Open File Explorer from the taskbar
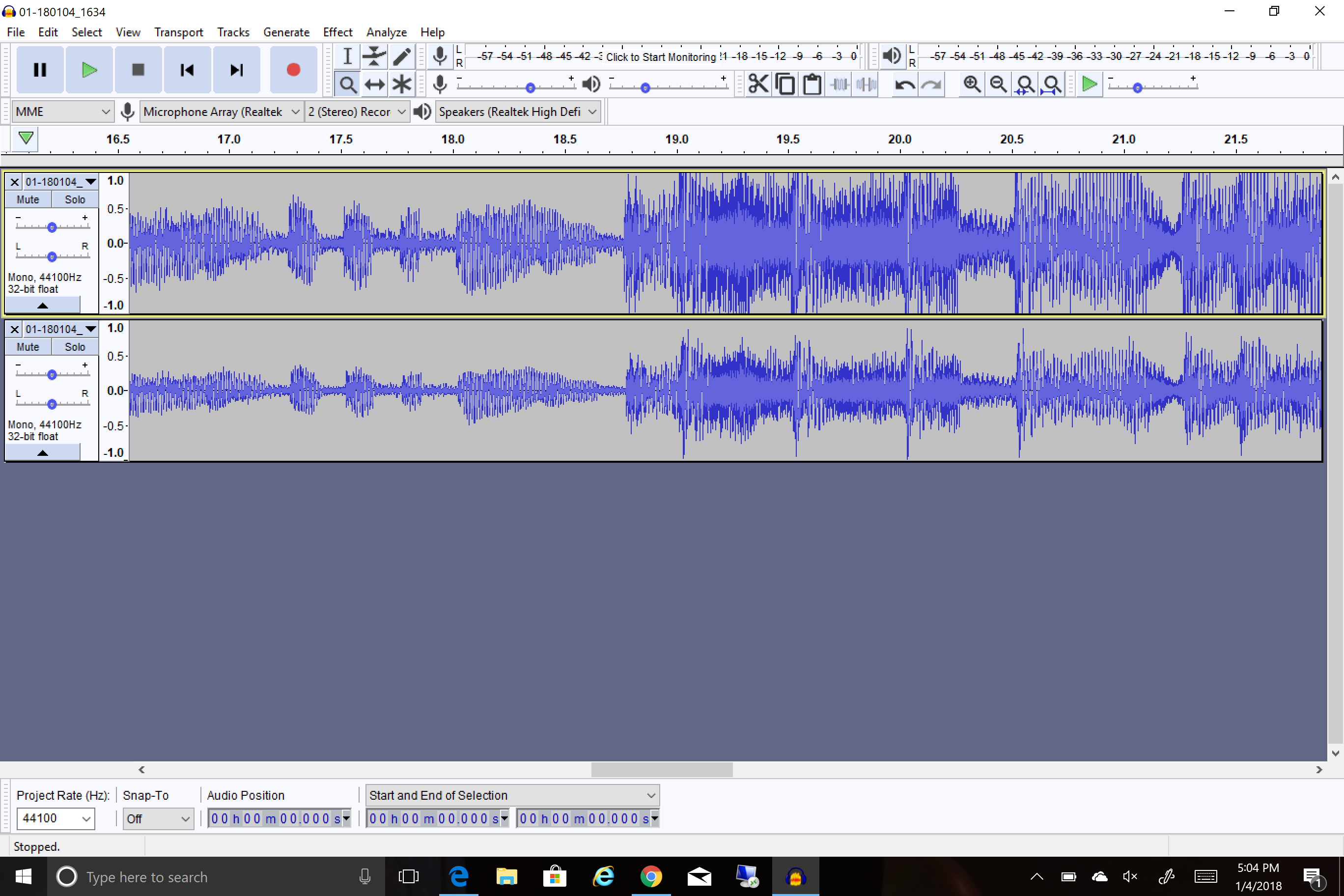 coord(506,876)
